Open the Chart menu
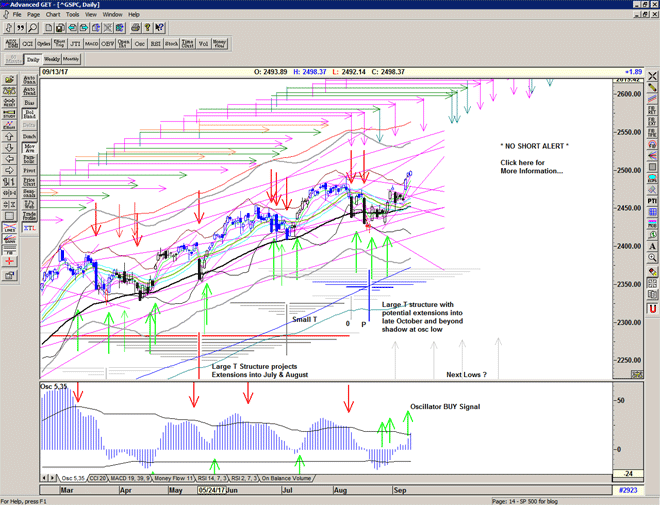The image size is (660, 505). click(x=52, y=15)
